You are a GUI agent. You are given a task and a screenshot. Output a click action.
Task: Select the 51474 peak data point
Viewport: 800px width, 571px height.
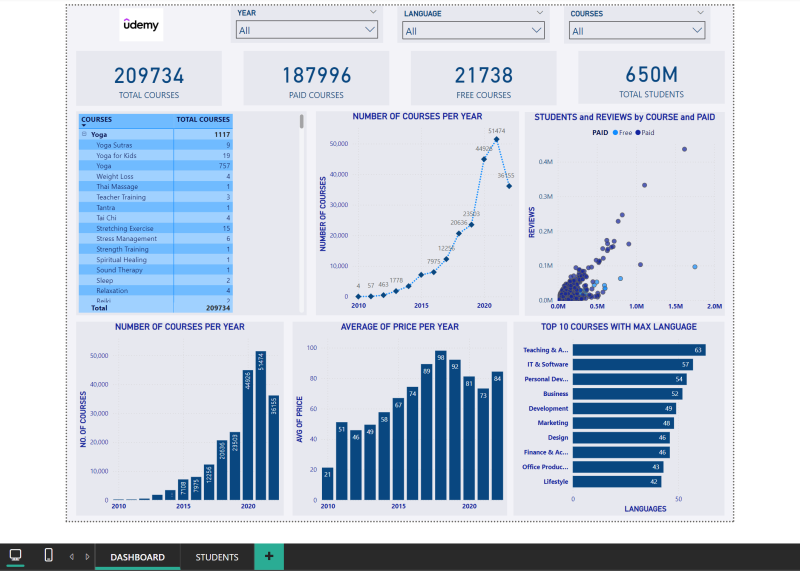tap(496, 140)
